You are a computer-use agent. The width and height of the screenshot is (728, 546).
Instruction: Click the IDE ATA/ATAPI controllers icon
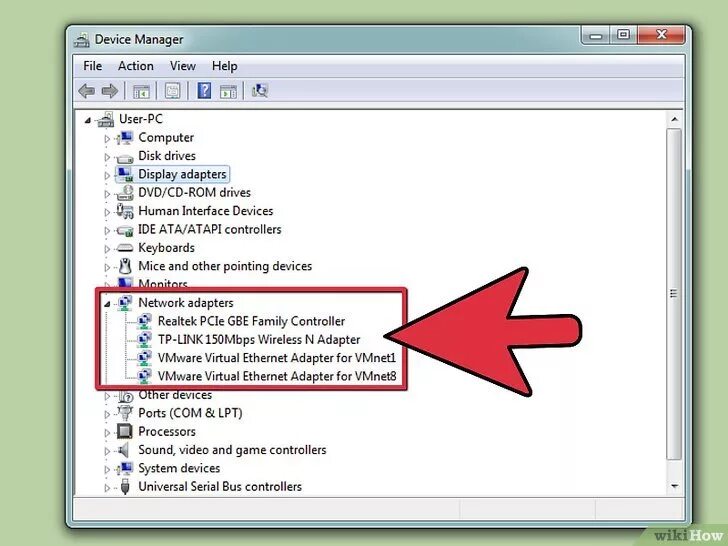coord(125,230)
